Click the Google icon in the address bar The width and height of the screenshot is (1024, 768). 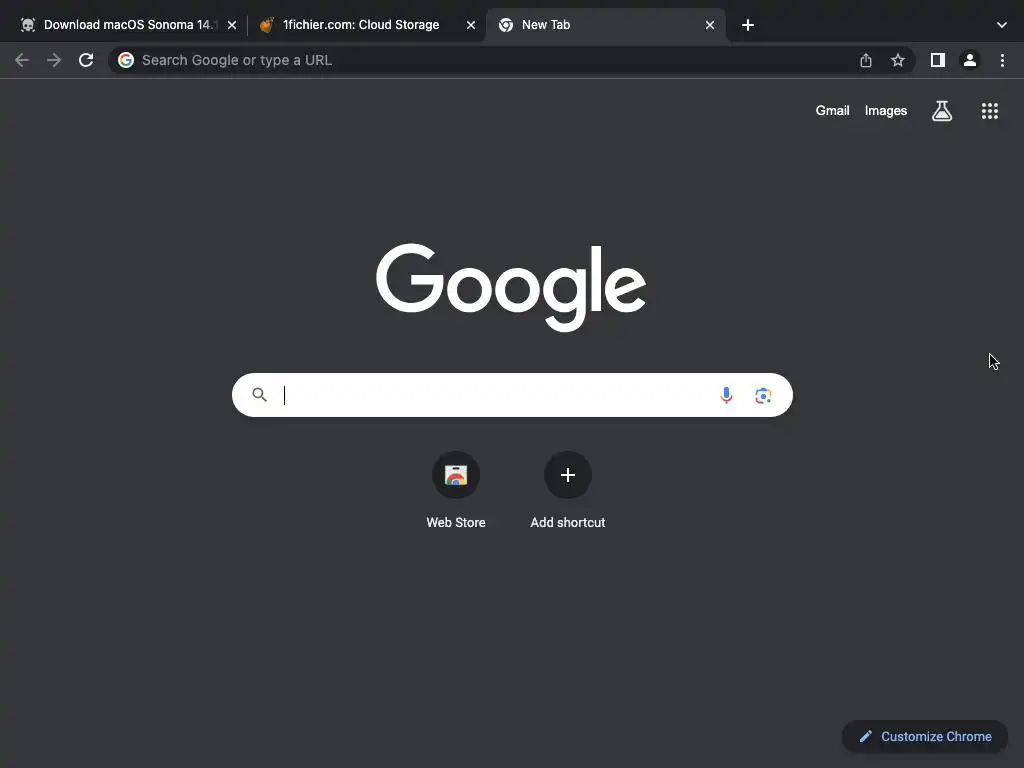[126, 60]
